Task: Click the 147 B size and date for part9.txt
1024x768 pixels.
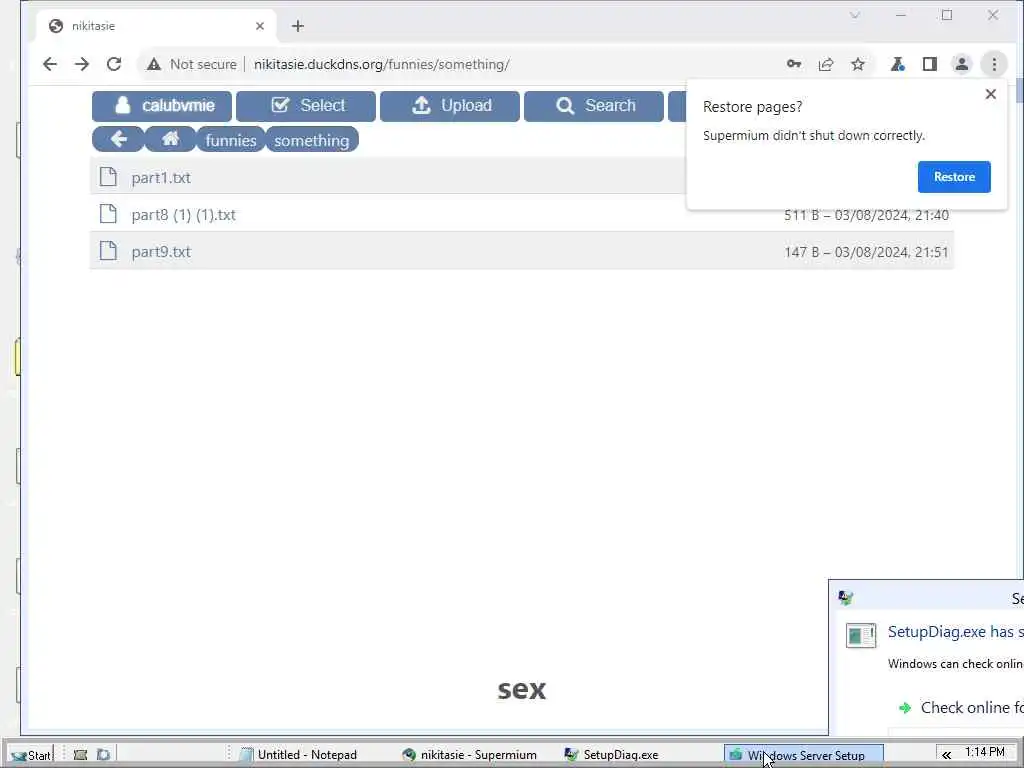Action: point(866,252)
